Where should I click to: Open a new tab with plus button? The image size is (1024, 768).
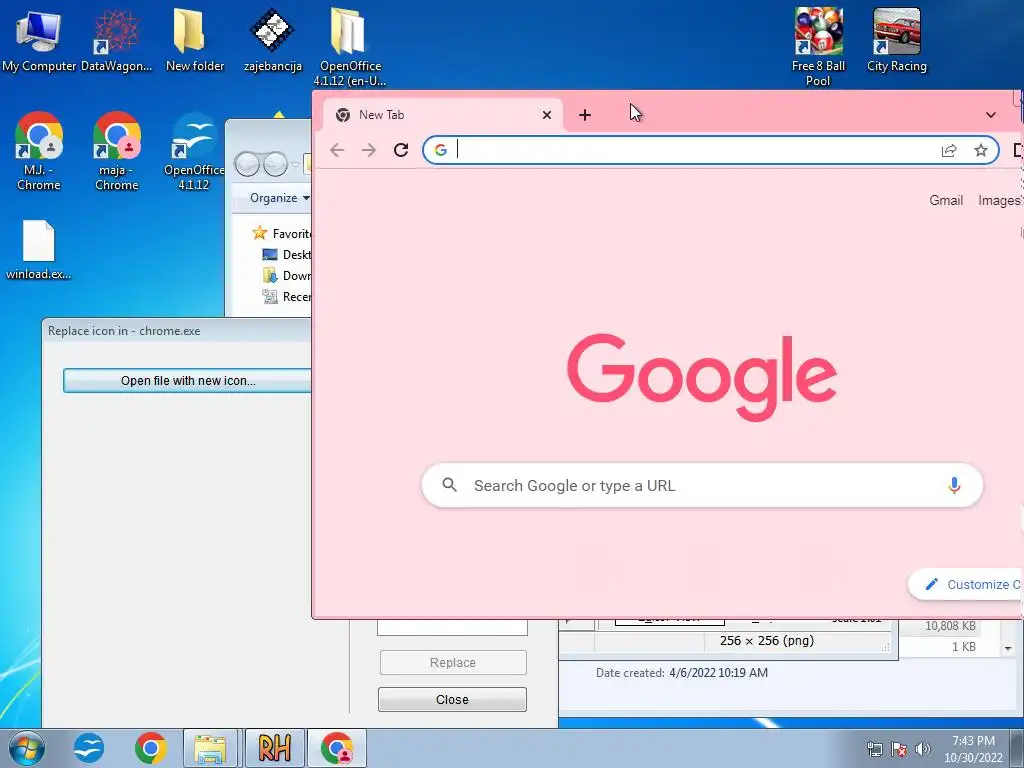tap(585, 115)
